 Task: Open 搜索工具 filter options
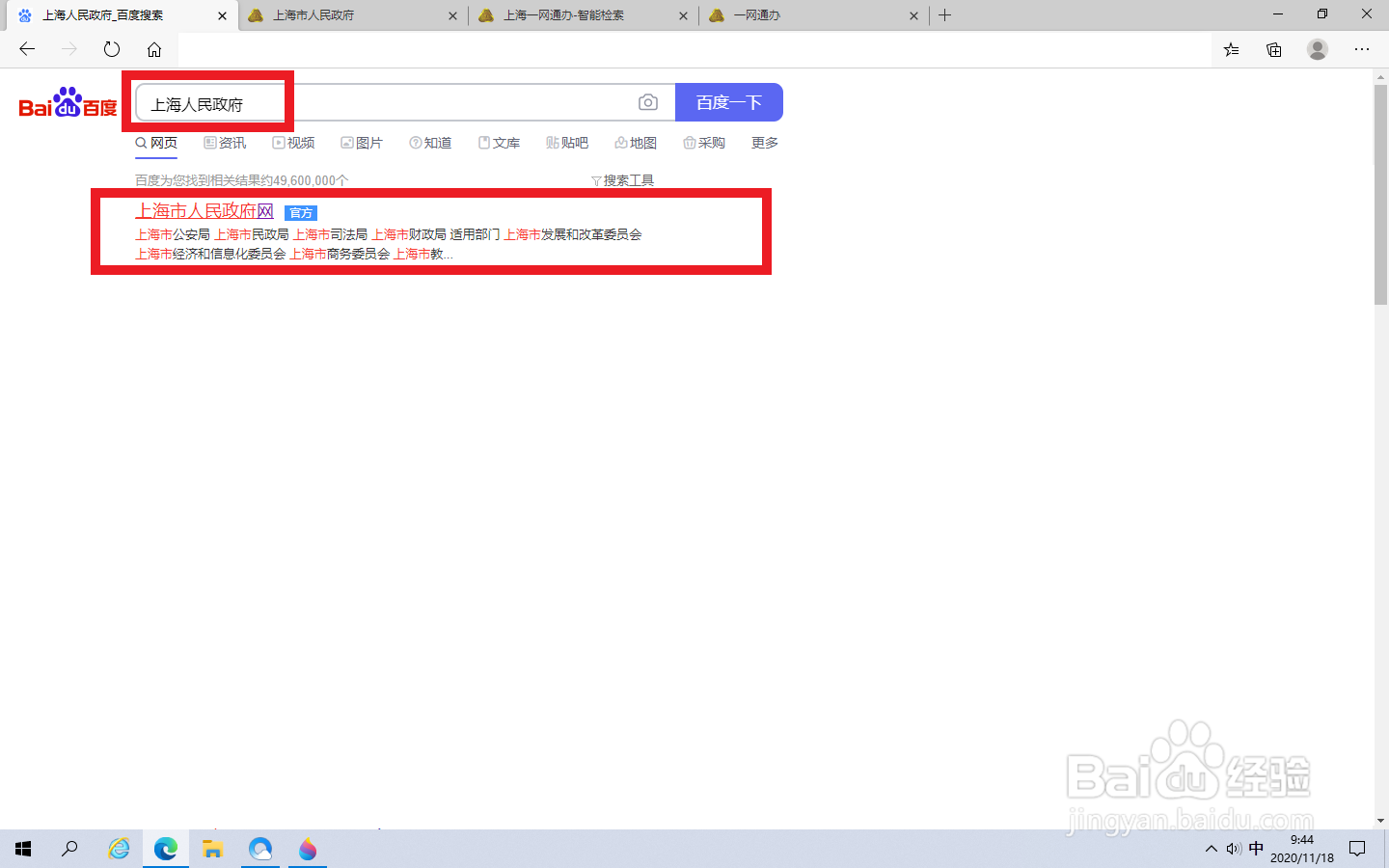pos(622,180)
